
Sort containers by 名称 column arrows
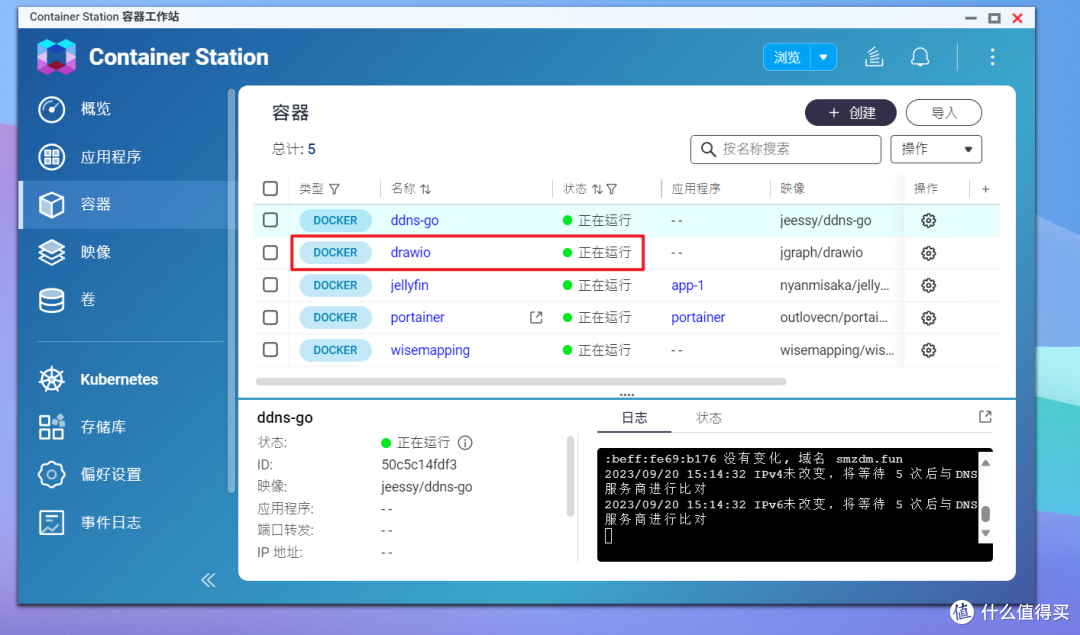pos(426,189)
